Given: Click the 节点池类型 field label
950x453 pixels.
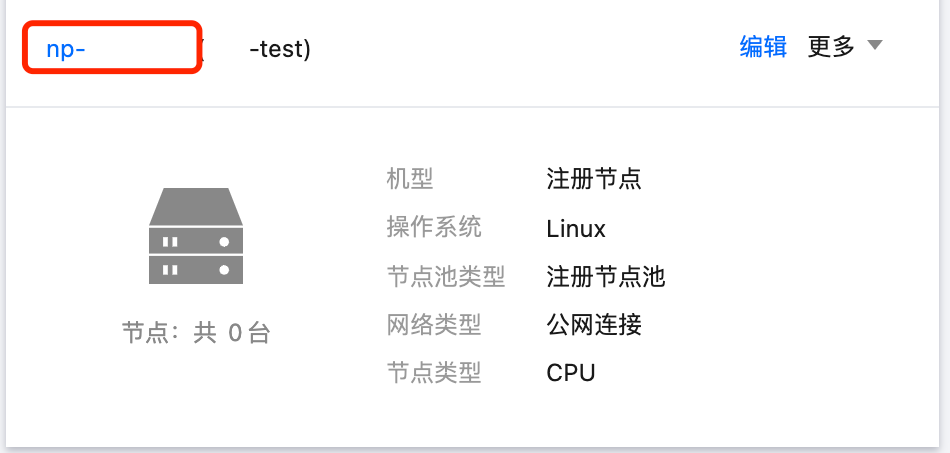Looking at the screenshot, I should (x=446, y=276).
